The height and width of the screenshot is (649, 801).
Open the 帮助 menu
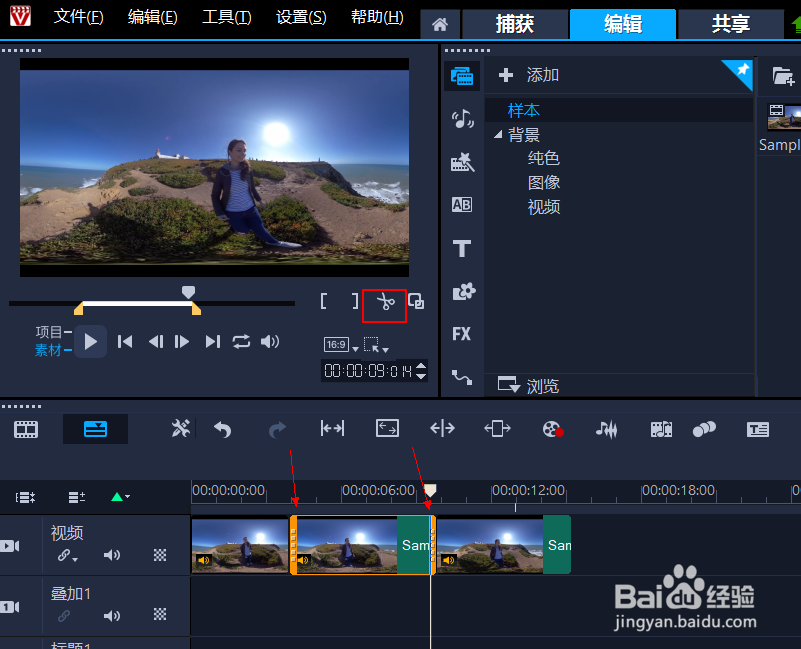376,17
